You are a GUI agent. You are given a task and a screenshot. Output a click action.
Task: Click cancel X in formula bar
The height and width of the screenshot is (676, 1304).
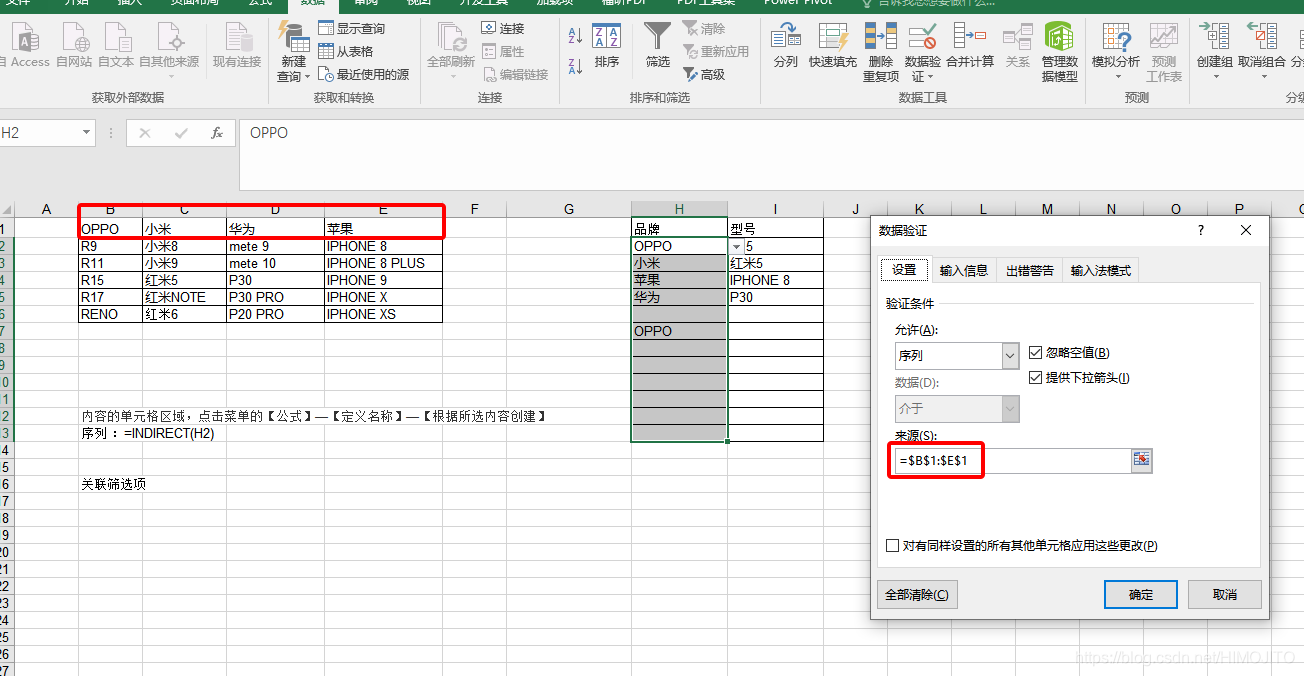pos(146,133)
